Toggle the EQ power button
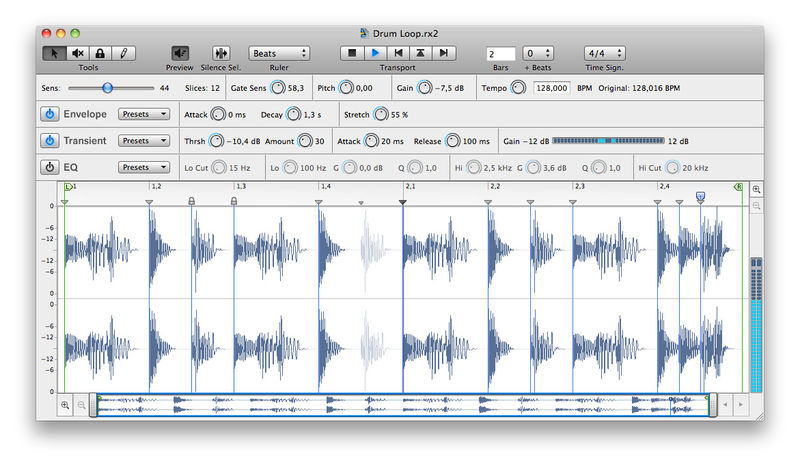Image resolution: width=800 pixels, height=467 pixels. [x=49, y=167]
